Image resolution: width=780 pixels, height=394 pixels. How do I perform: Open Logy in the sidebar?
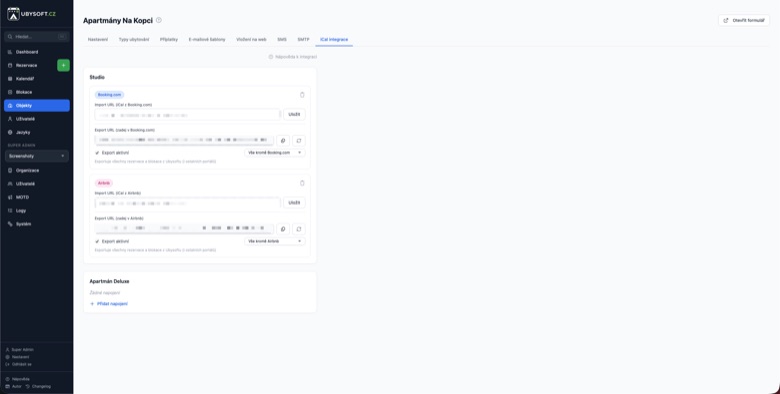[36, 210]
